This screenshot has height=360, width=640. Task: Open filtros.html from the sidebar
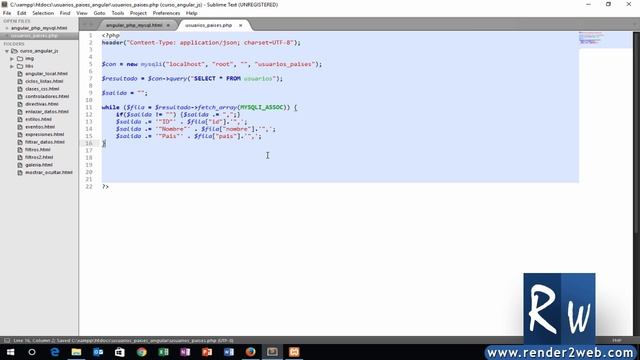pyautogui.click(x=38, y=150)
